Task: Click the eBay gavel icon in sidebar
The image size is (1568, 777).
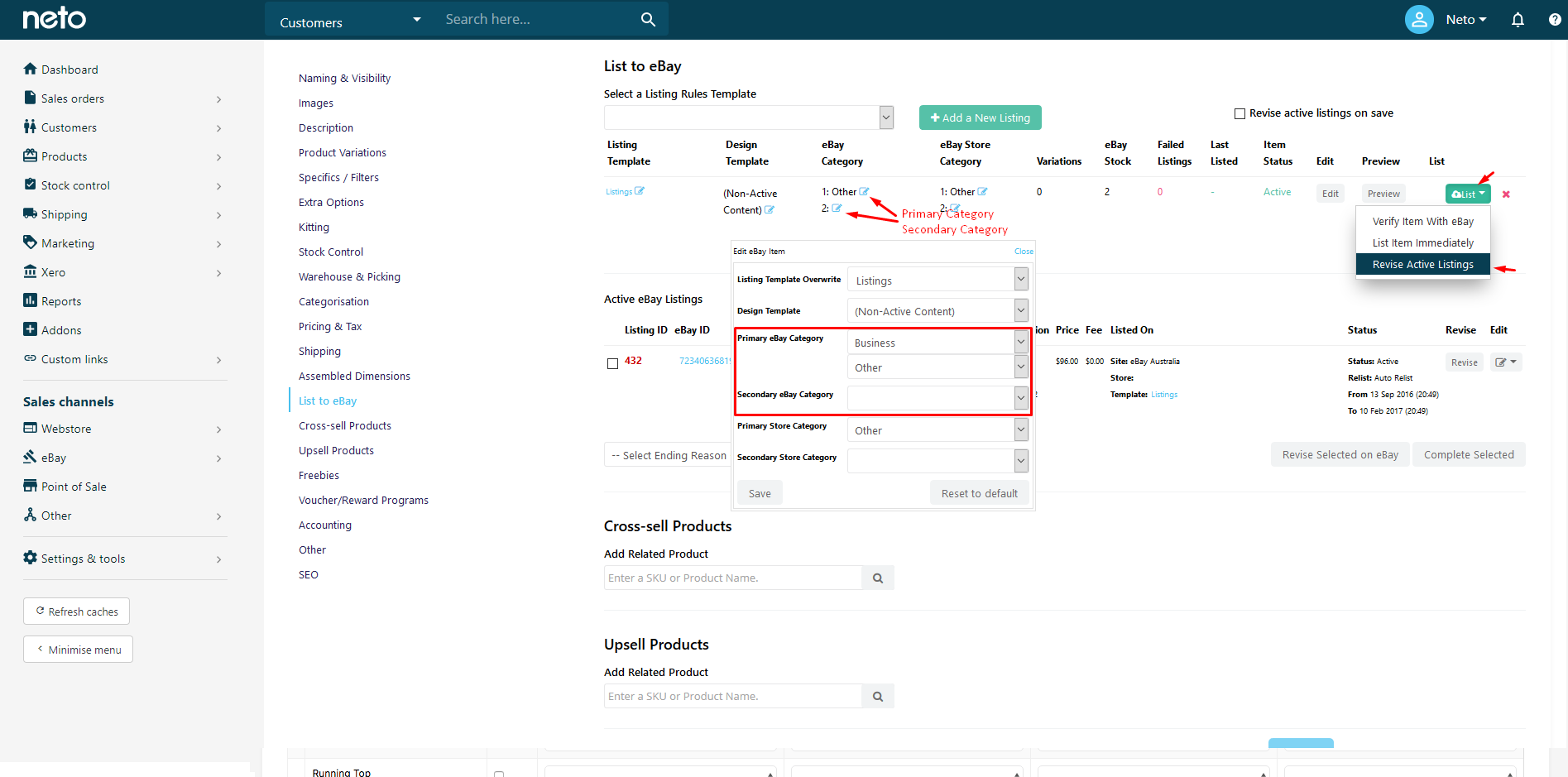Action: 31,457
